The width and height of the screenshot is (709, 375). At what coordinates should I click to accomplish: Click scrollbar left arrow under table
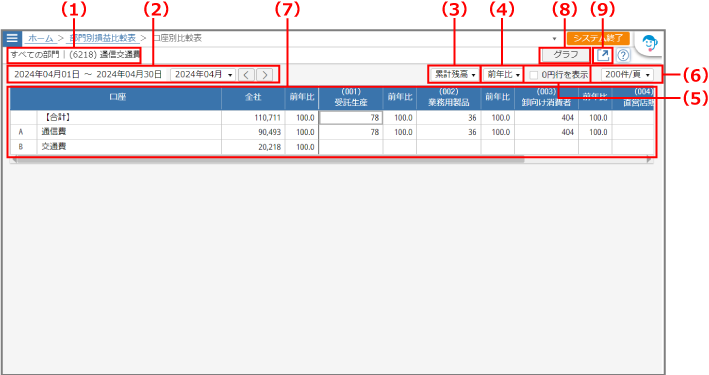tap(13, 160)
